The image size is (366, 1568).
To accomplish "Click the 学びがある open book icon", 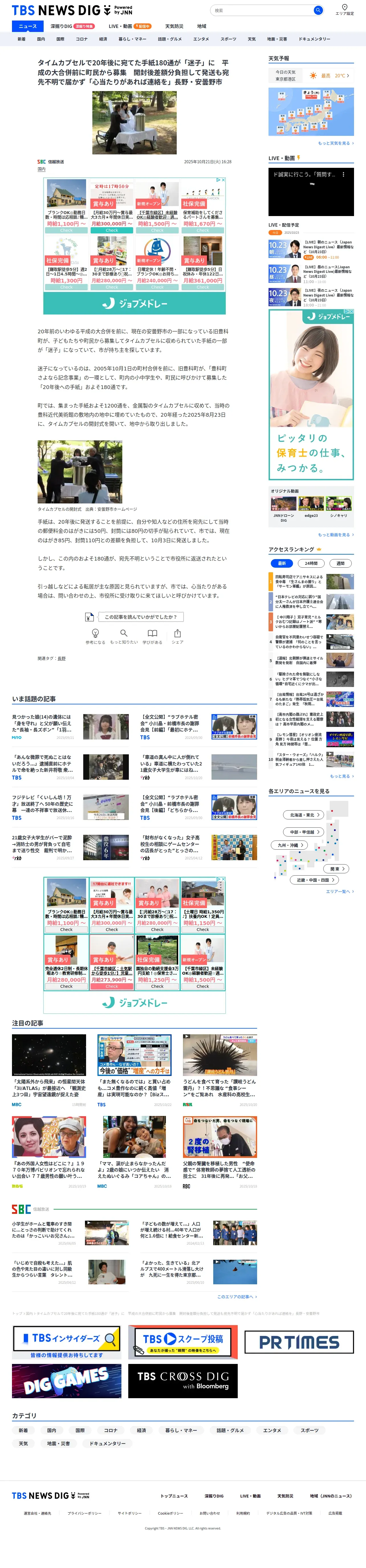I will tap(152, 633).
